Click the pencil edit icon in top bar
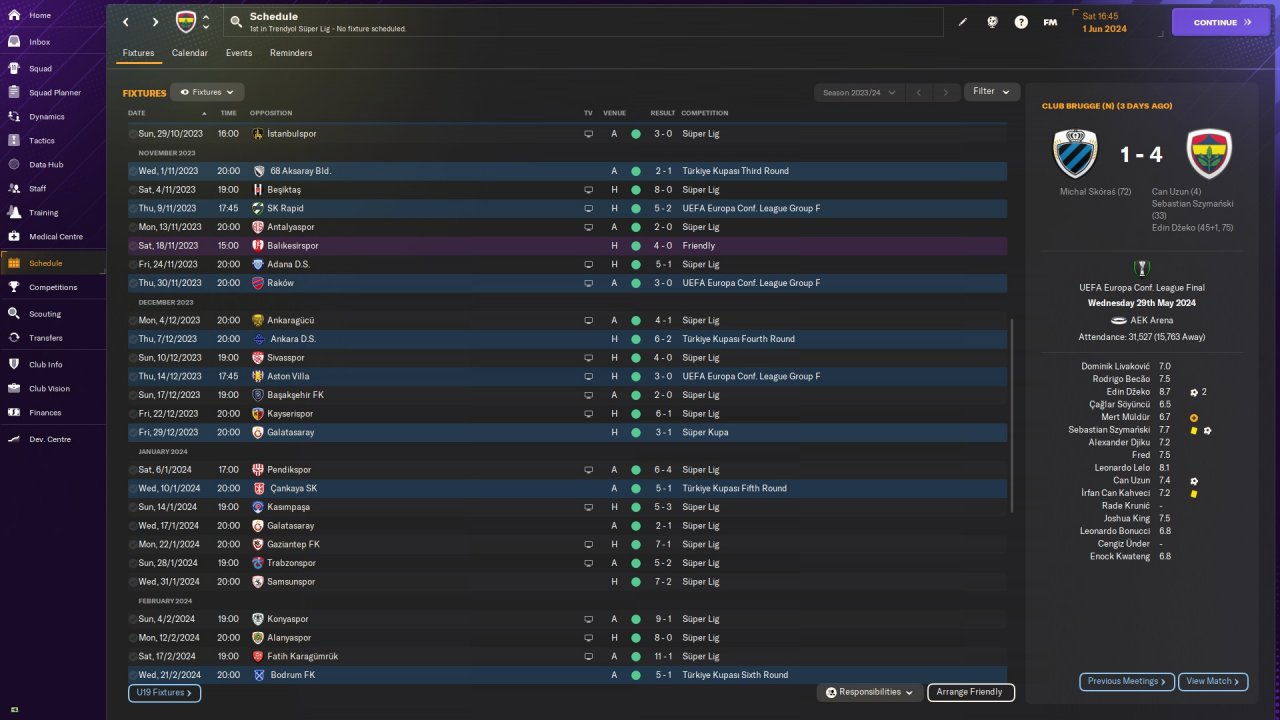Image resolution: width=1280 pixels, height=720 pixels. [963, 22]
